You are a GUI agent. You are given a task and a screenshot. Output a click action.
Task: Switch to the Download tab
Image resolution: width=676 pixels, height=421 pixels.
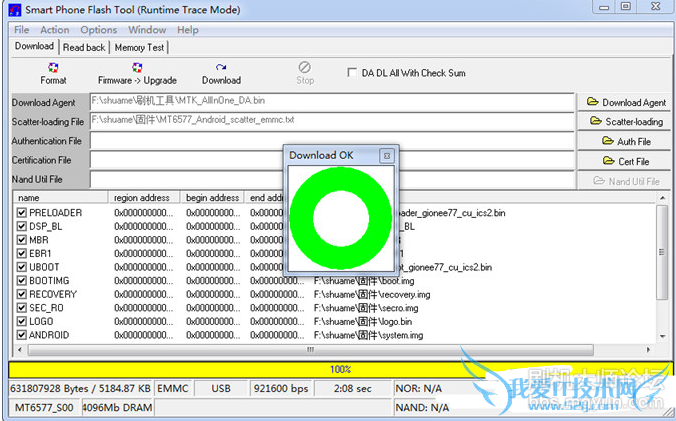click(x=34, y=46)
